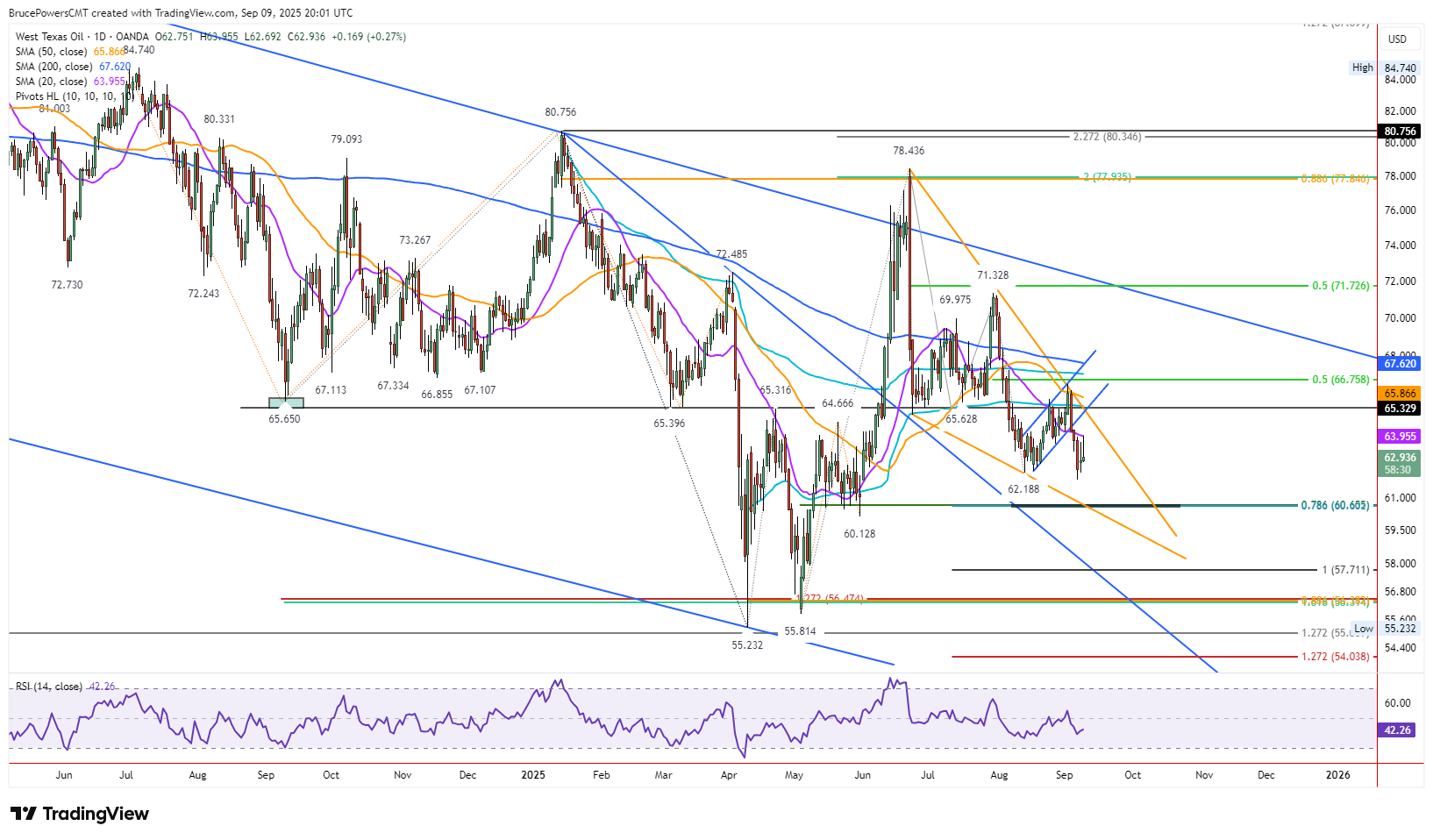This screenshot has height=840, width=1433.
Task: Click the SMA (50, close) legend entry
Action: point(51,52)
